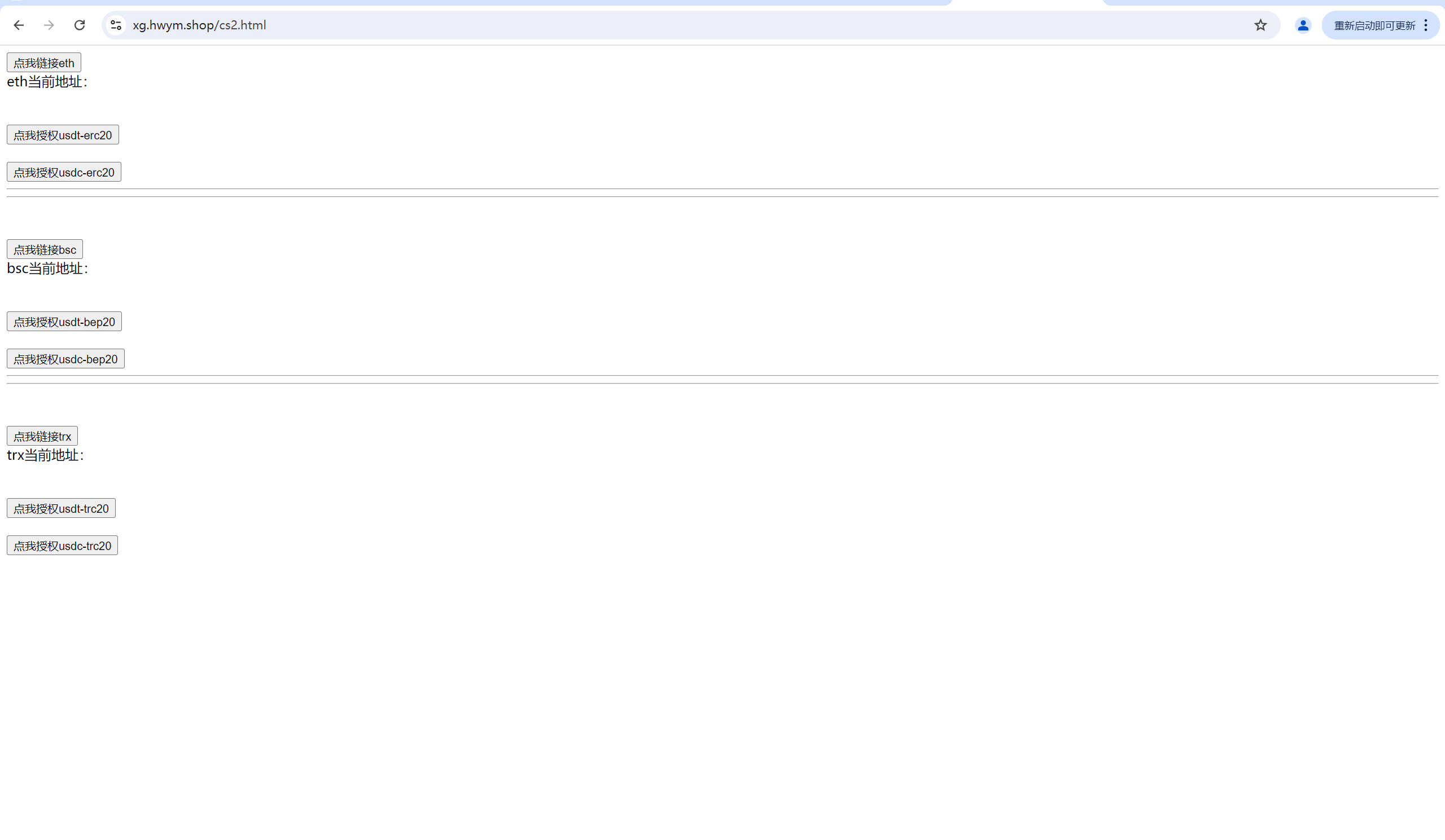
Task: Bookmark this page with the star icon
Action: [x=1260, y=25]
